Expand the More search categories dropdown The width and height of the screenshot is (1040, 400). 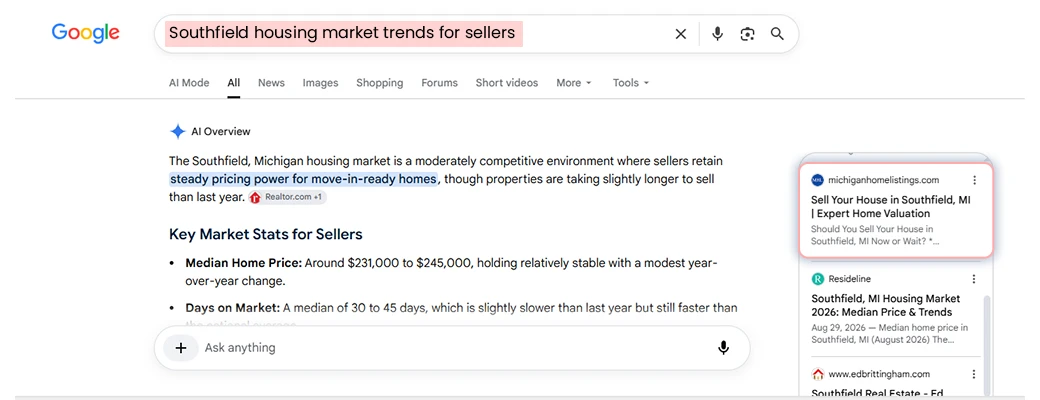coord(574,83)
